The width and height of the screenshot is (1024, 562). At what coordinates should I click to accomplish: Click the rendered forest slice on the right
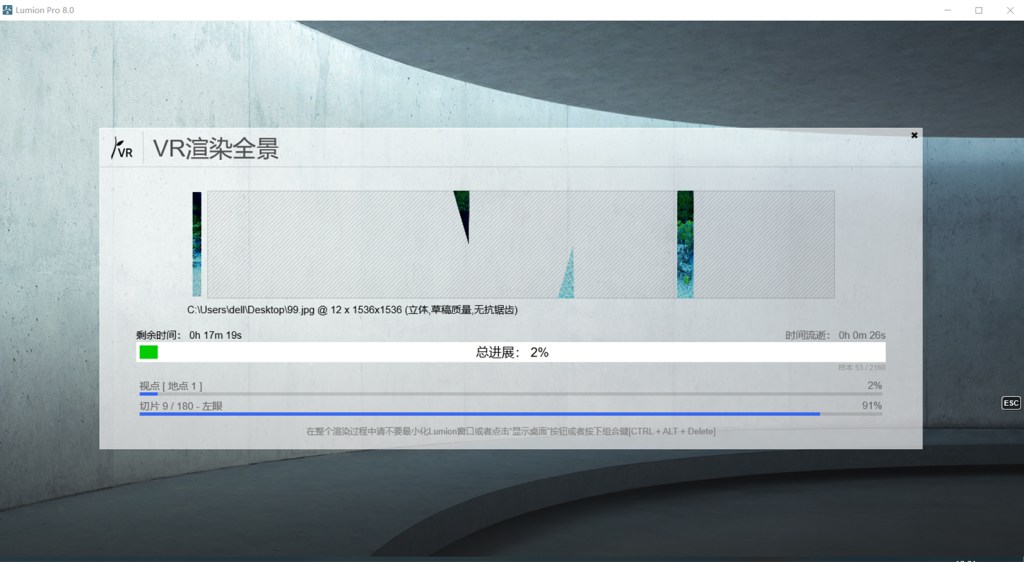tap(685, 244)
